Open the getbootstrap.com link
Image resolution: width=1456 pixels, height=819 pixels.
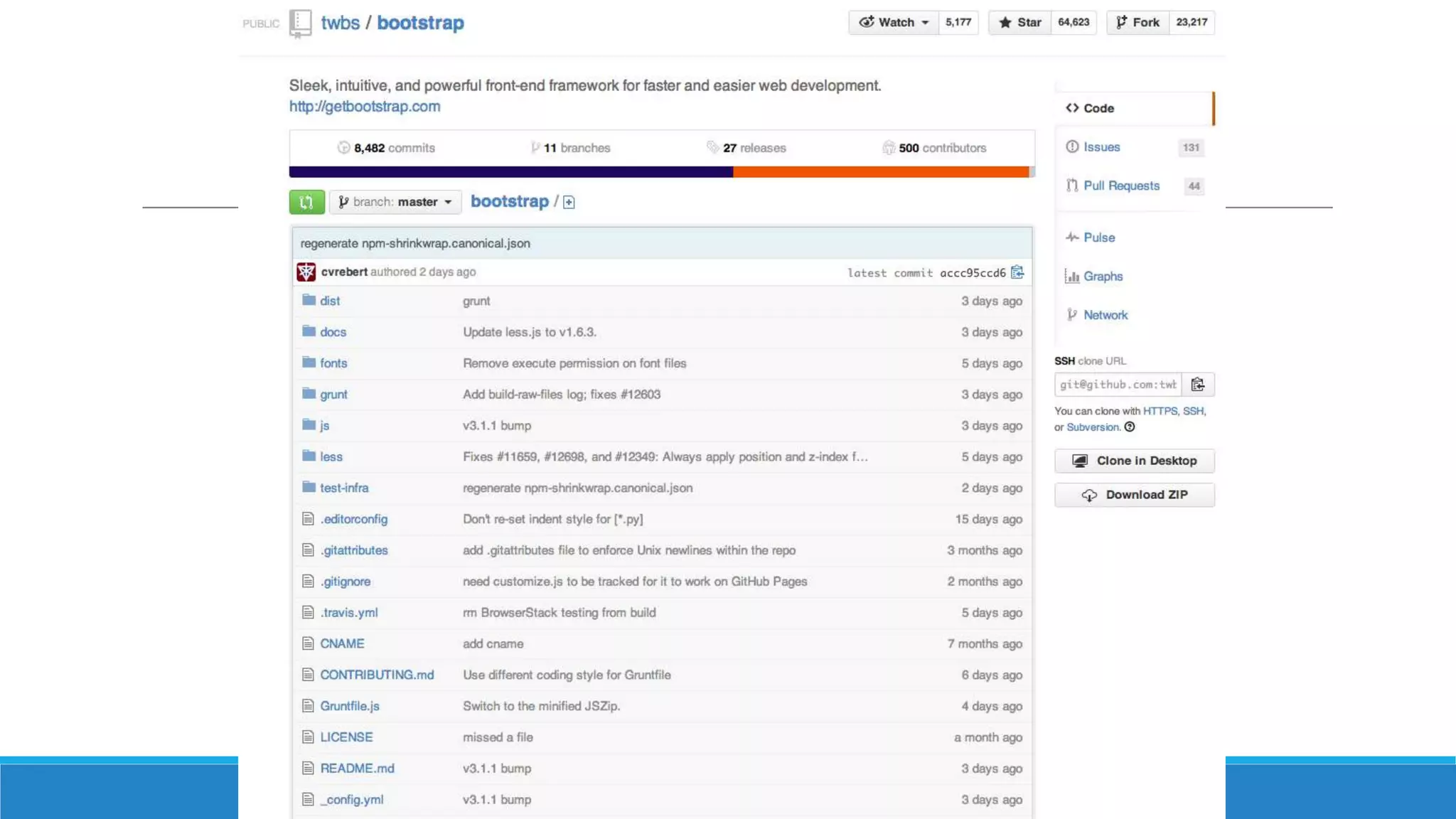[x=365, y=107]
